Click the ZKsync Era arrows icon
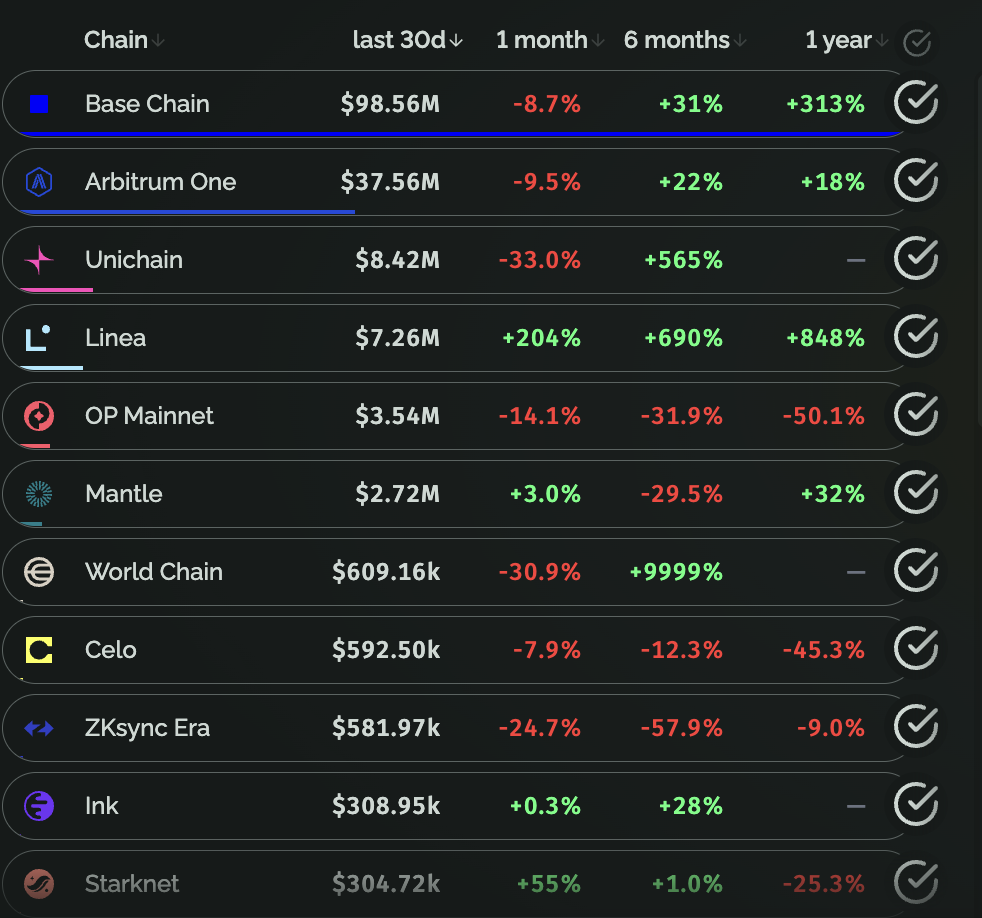Screen dimensions: 982x918 click(39, 728)
